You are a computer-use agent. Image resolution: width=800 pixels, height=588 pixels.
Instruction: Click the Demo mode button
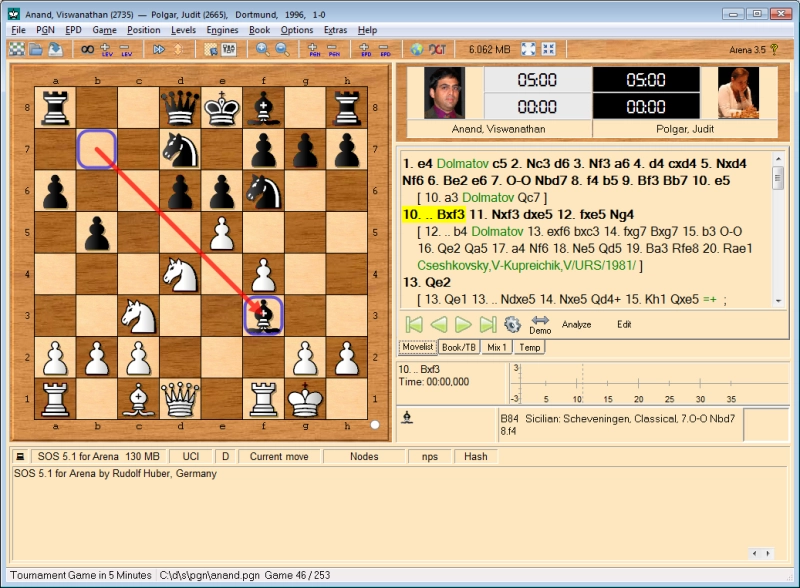(540, 325)
